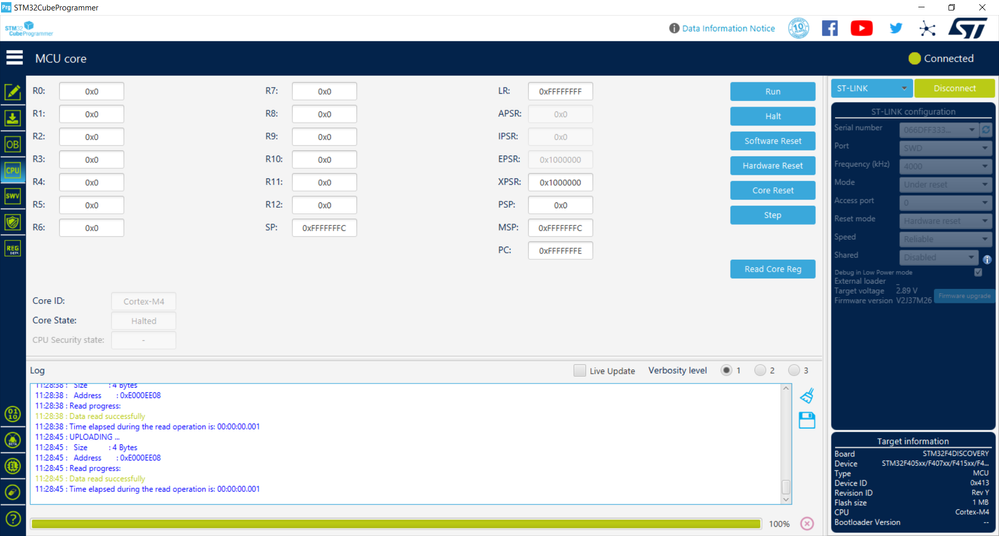The height and width of the screenshot is (536, 999).
Task: Open the ST community star icon
Action: coord(928,28)
